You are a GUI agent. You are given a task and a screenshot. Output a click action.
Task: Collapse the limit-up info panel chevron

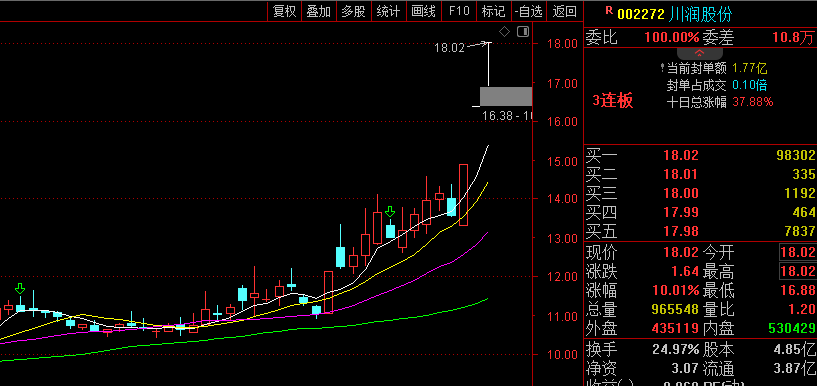tap(699, 53)
